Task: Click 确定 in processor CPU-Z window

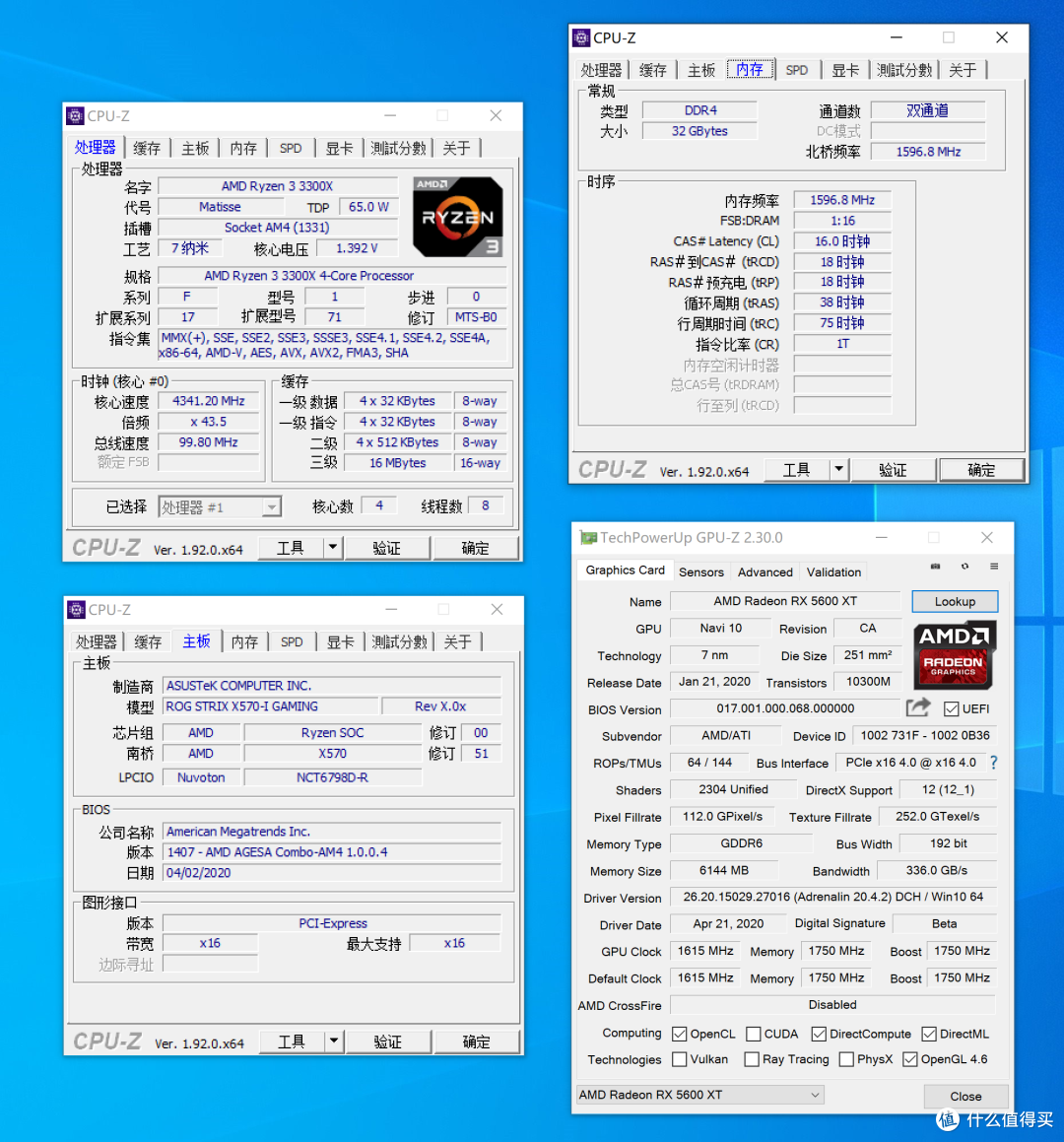Action: pyautogui.click(x=476, y=548)
